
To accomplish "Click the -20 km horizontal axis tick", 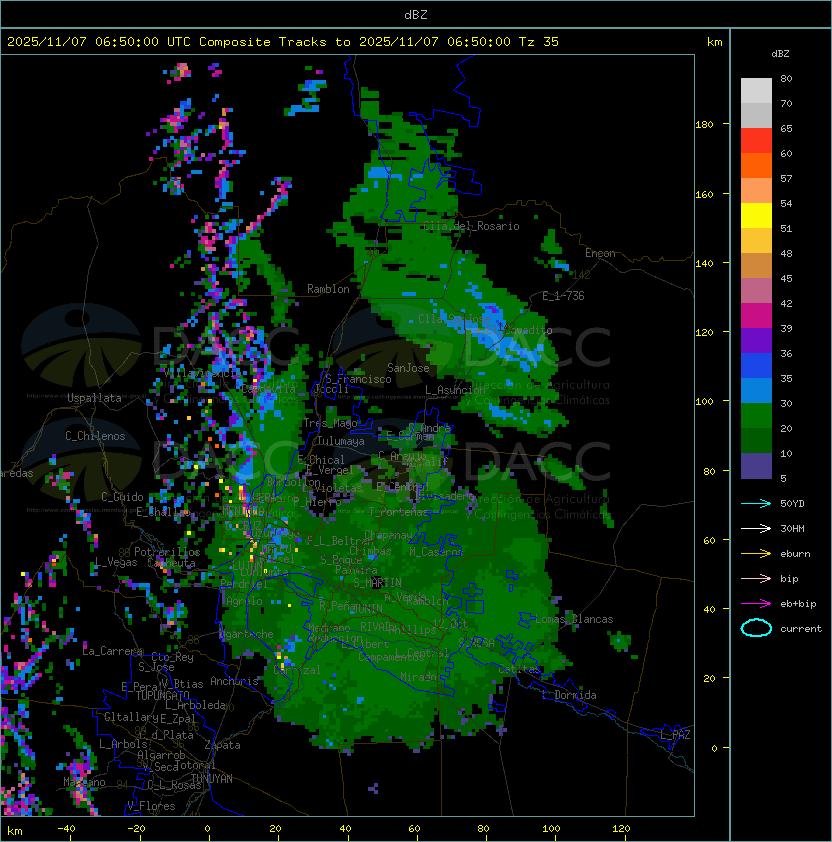I will [136, 829].
